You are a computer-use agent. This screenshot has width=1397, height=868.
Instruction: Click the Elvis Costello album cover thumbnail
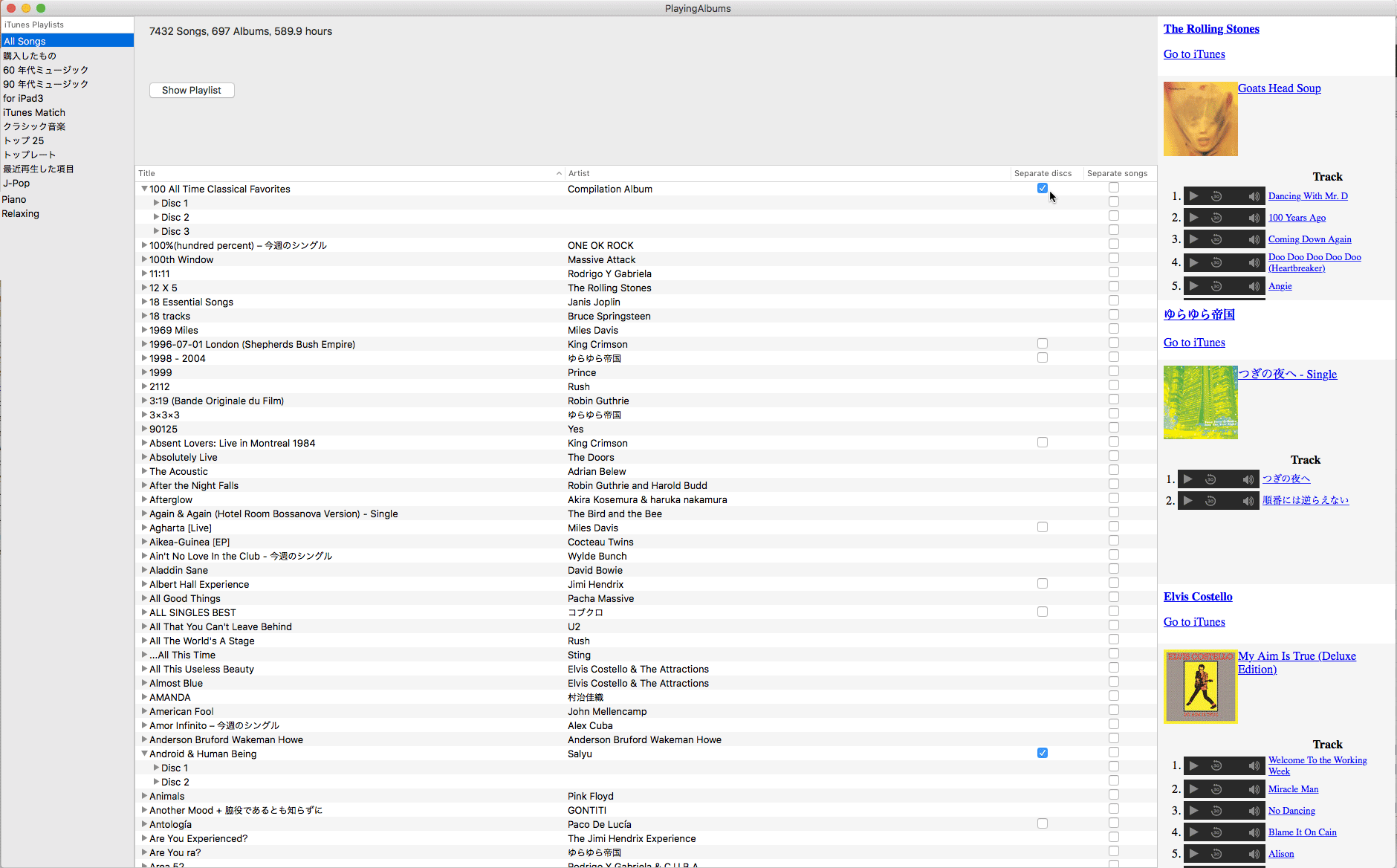1201,686
